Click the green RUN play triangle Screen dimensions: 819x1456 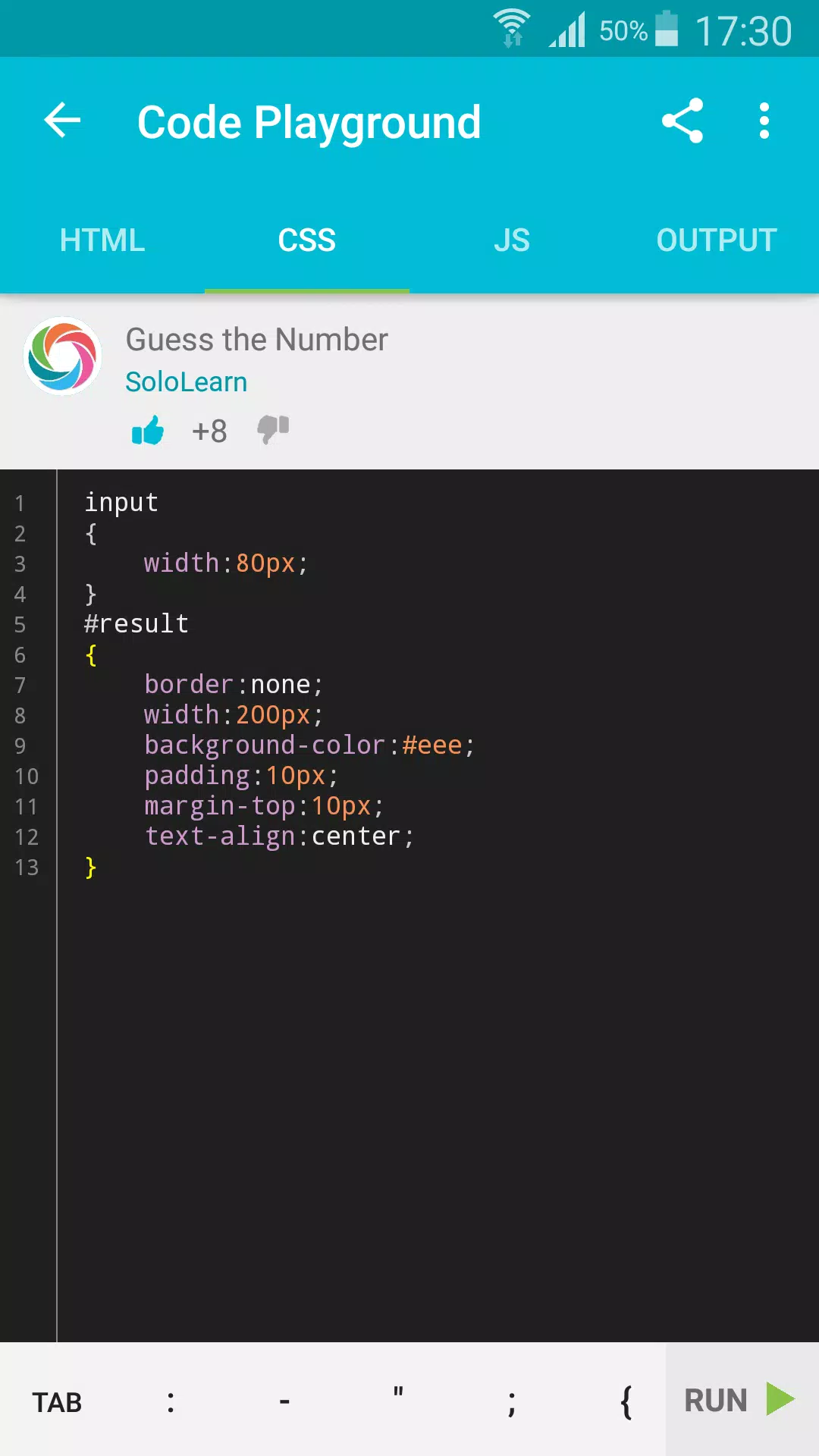(x=780, y=1399)
